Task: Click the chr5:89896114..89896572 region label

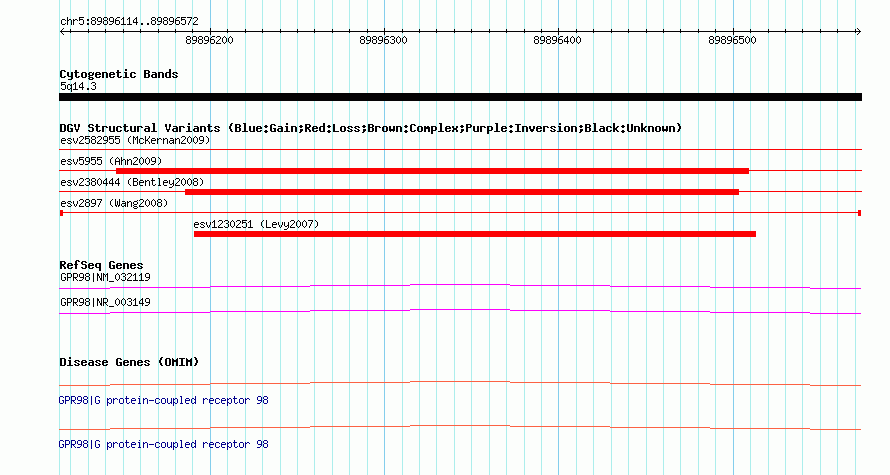Action: tap(129, 22)
